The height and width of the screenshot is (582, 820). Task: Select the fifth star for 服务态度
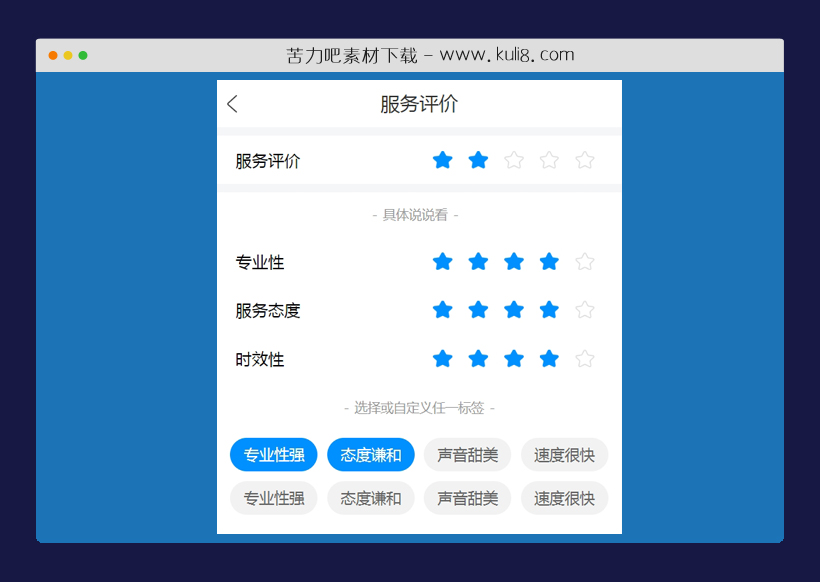coord(584,310)
